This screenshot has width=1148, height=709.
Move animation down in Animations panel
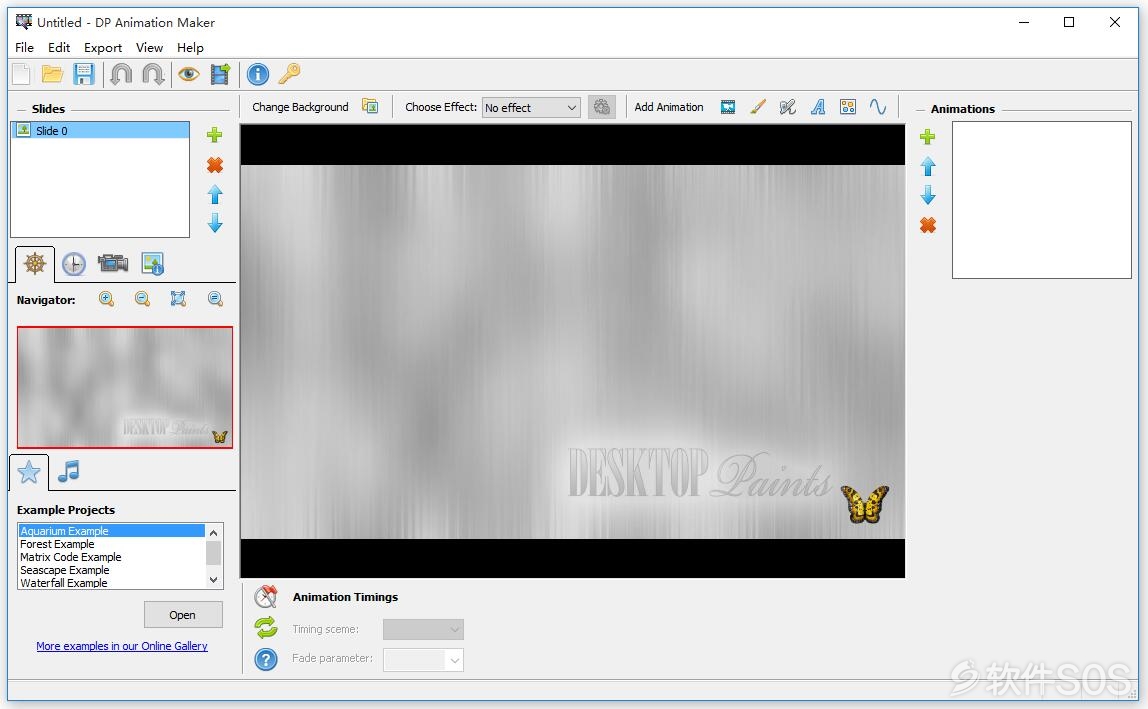click(928, 195)
